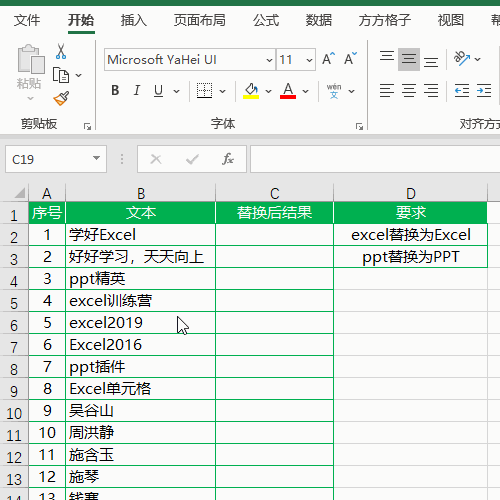
Task: Open the 文件 tab
Action: 27,20
